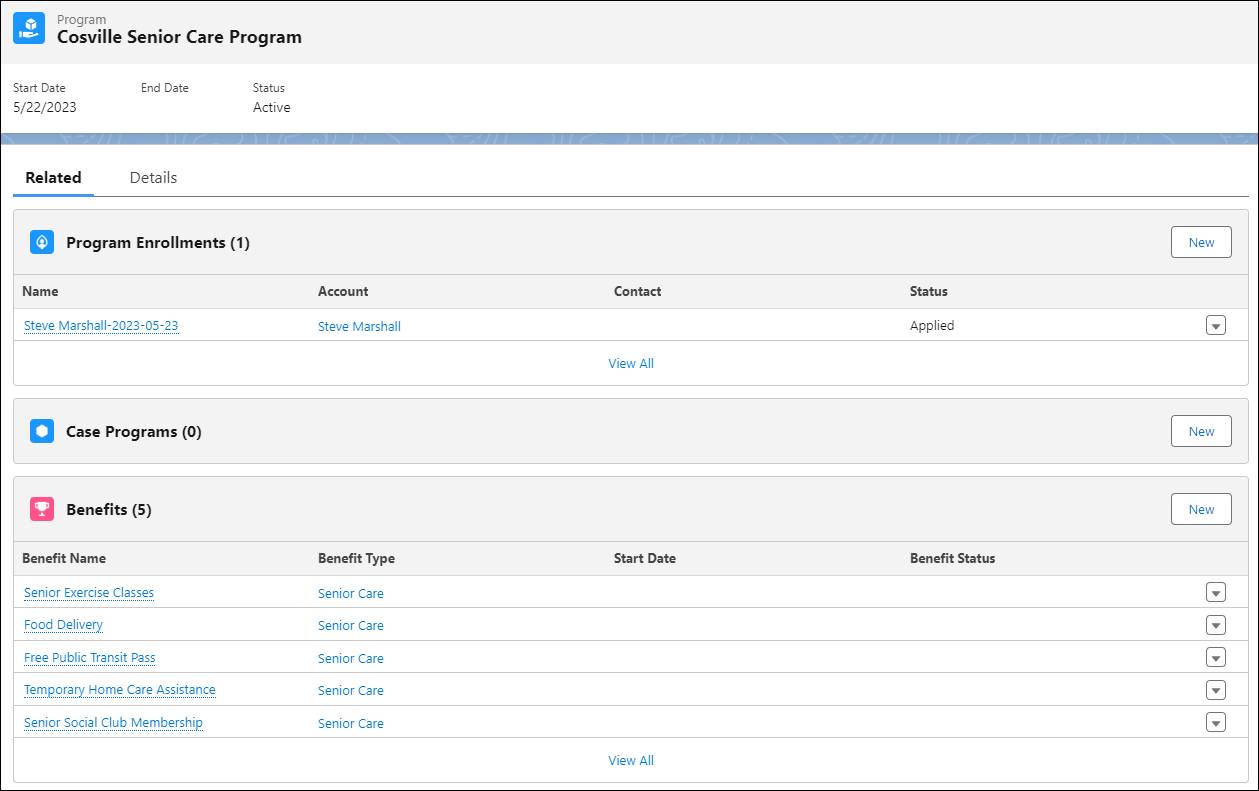Screen dimensions: 1259x791
Task: Switch to the Related tab
Action: (53, 178)
